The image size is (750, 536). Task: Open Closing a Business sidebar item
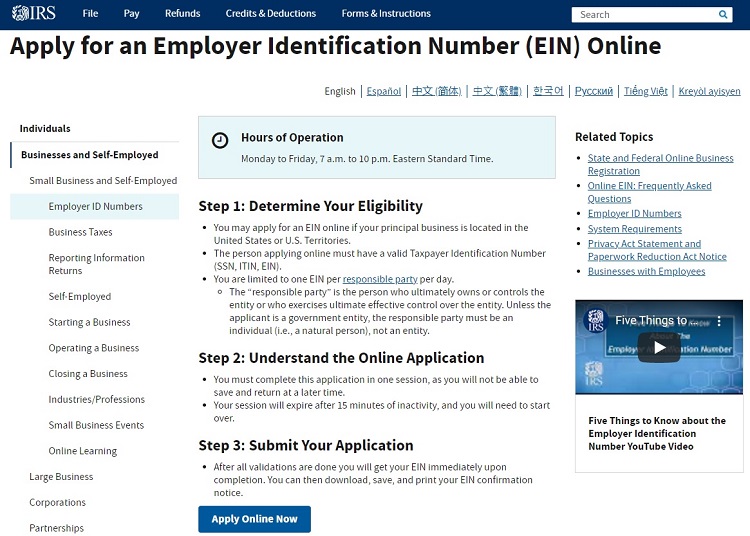(x=88, y=374)
